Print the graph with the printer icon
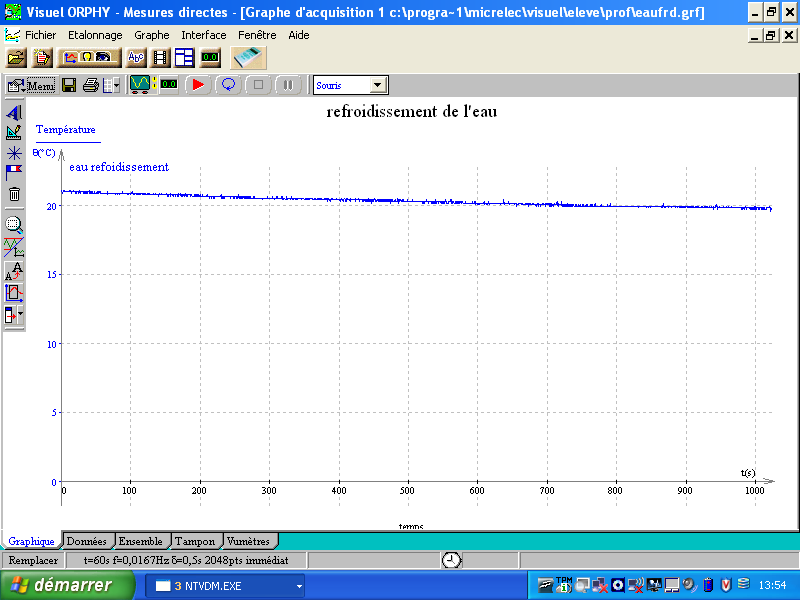The height and width of the screenshot is (600, 800). pos(91,85)
